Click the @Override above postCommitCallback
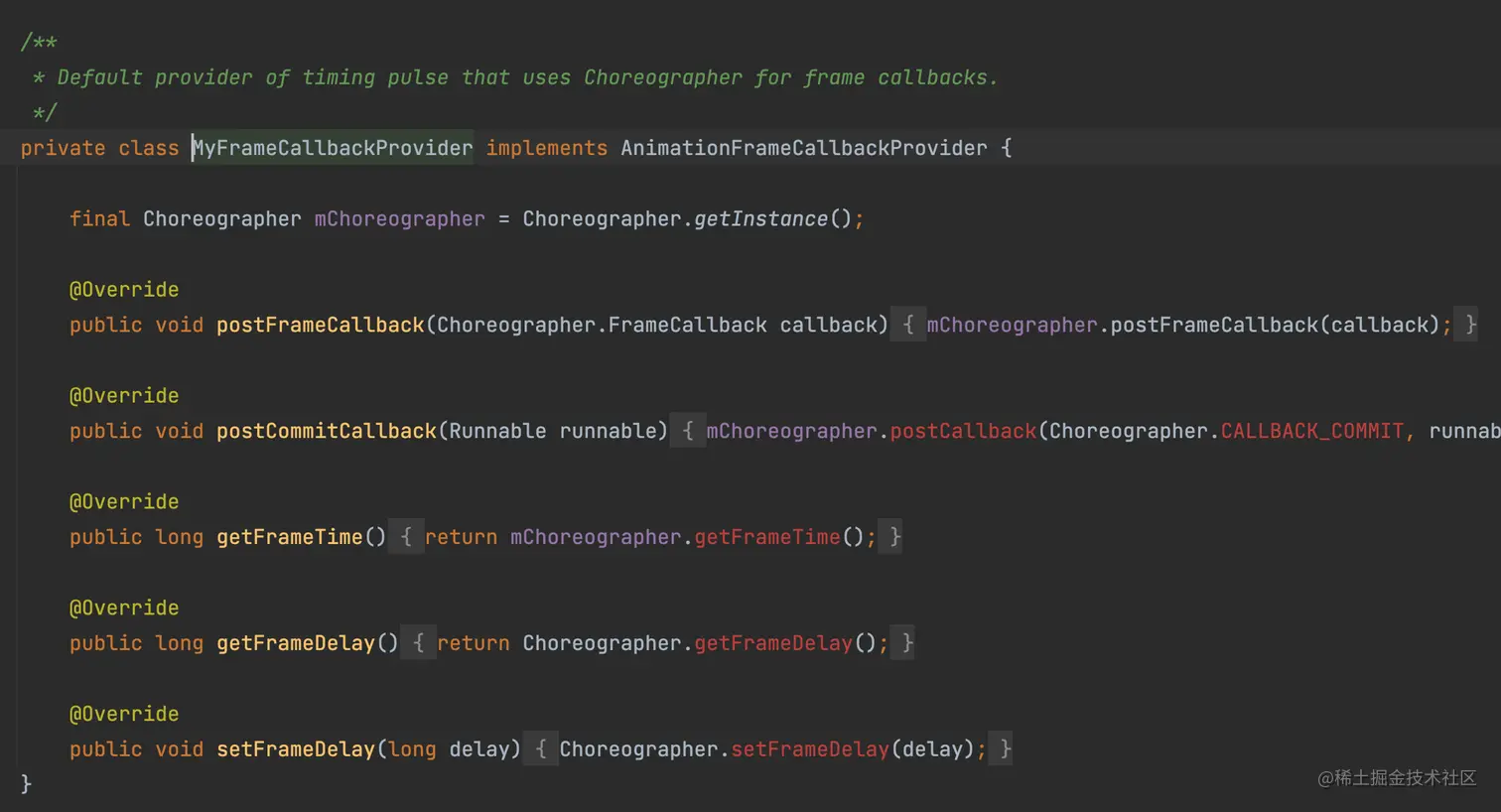This screenshot has width=1501, height=812. (124, 396)
